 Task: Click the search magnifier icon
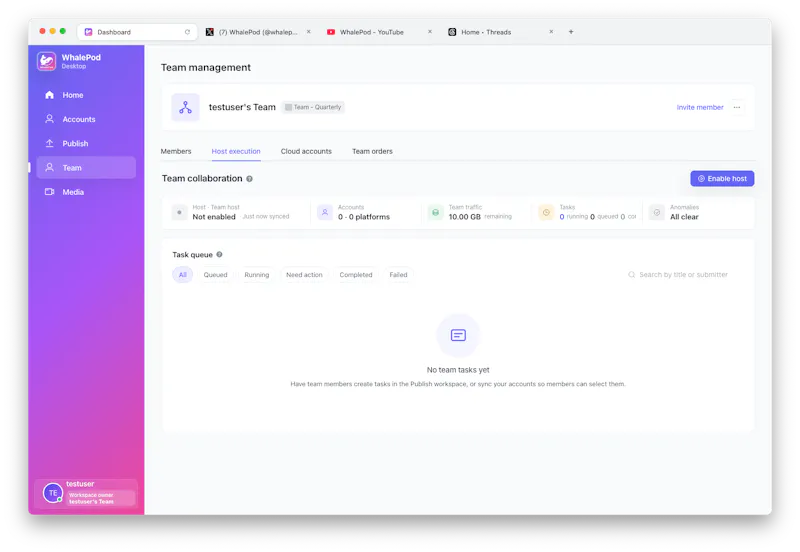[x=632, y=274]
